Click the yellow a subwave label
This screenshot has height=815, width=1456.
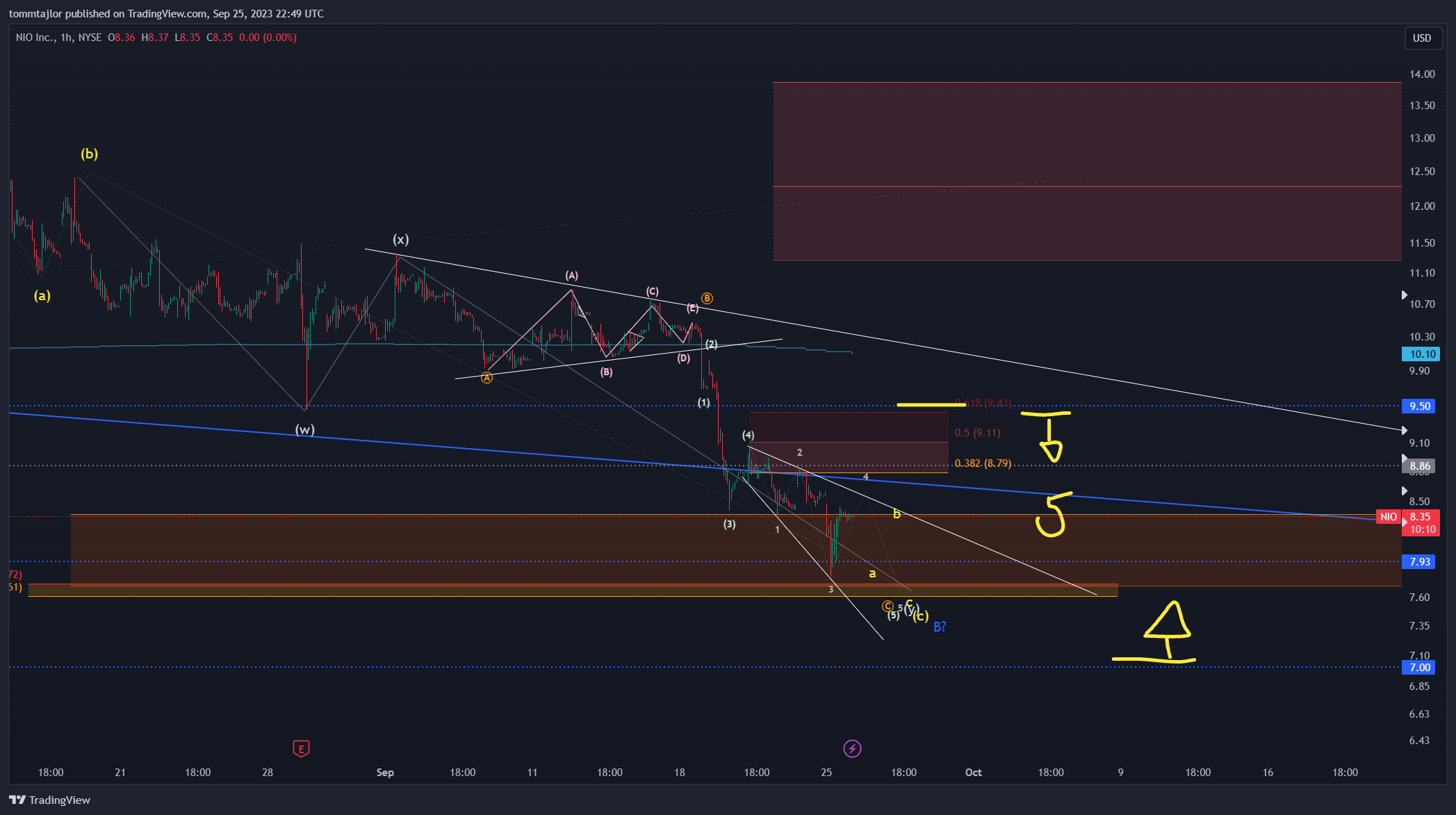pos(872,574)
